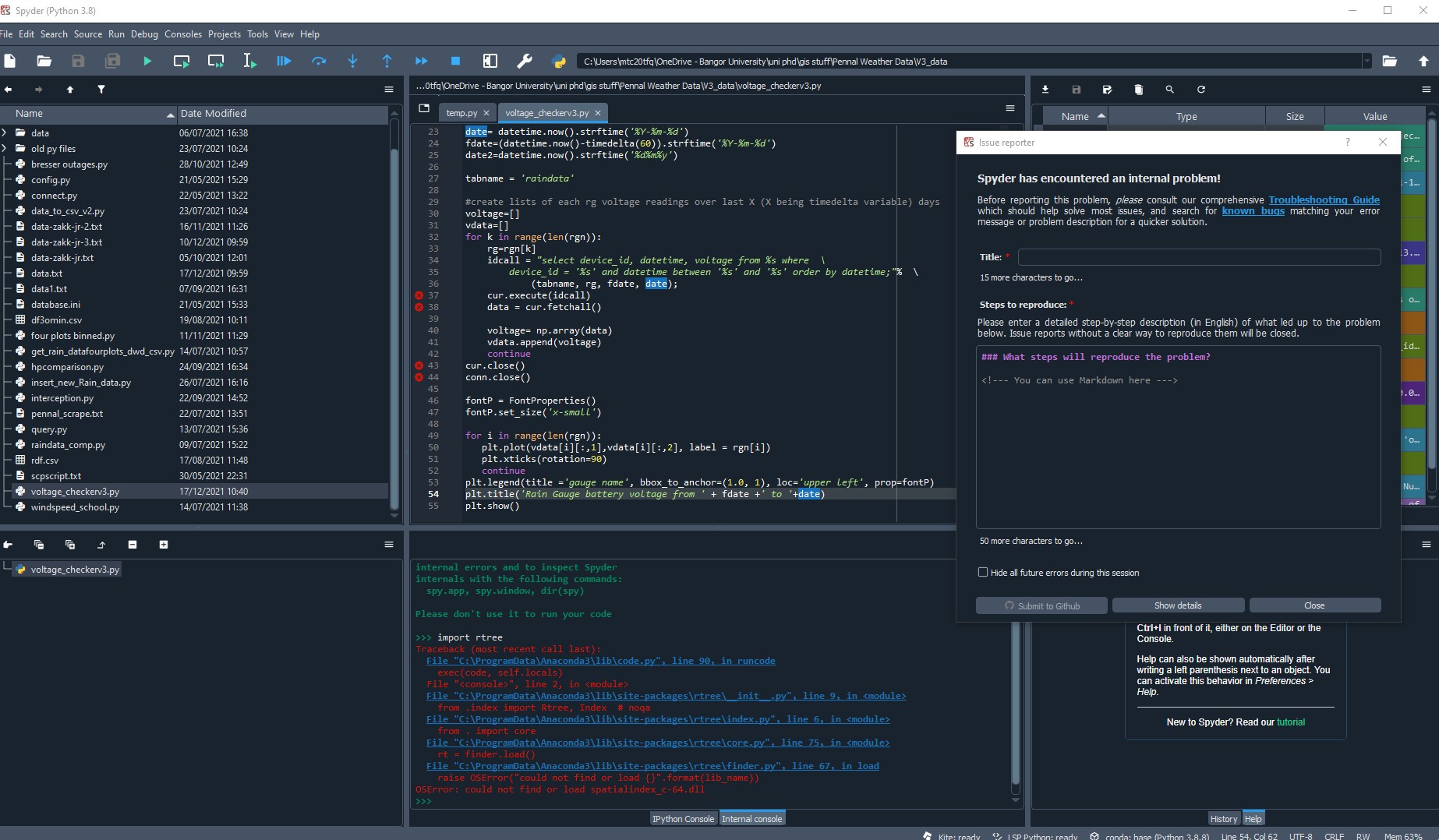Remove all variables using trash icon
This screenshot has height=840, width=1439.
pos(1139,90)
